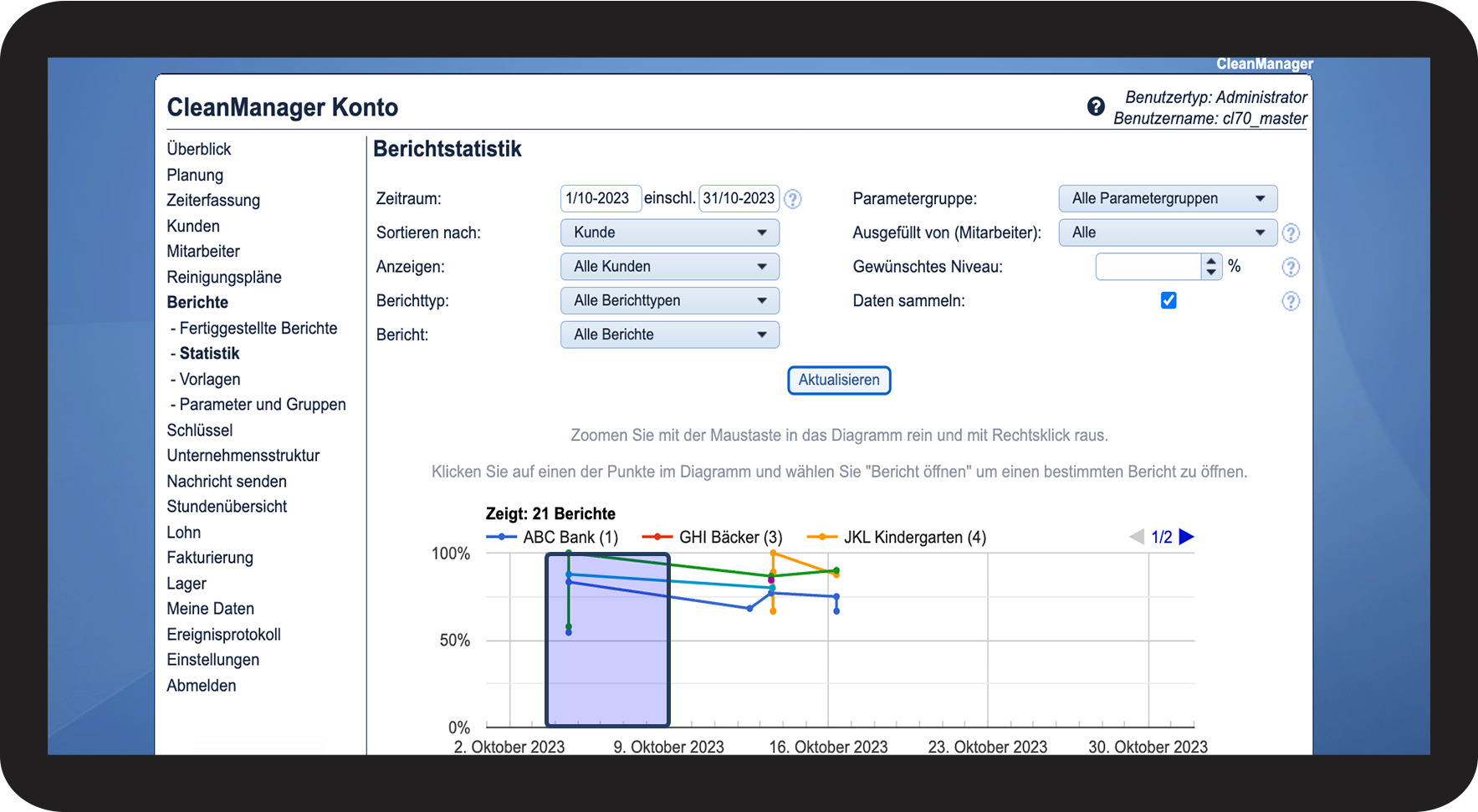Go to next legend page arrow
The image size is (1478, 812).
coord(1186,537)
